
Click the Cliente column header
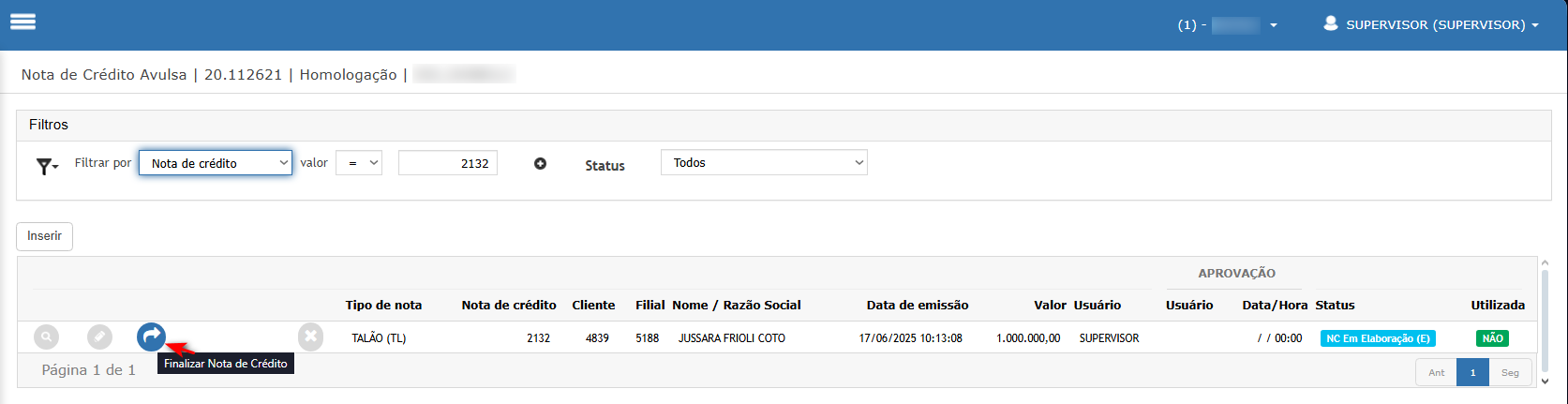coord(593,305)
